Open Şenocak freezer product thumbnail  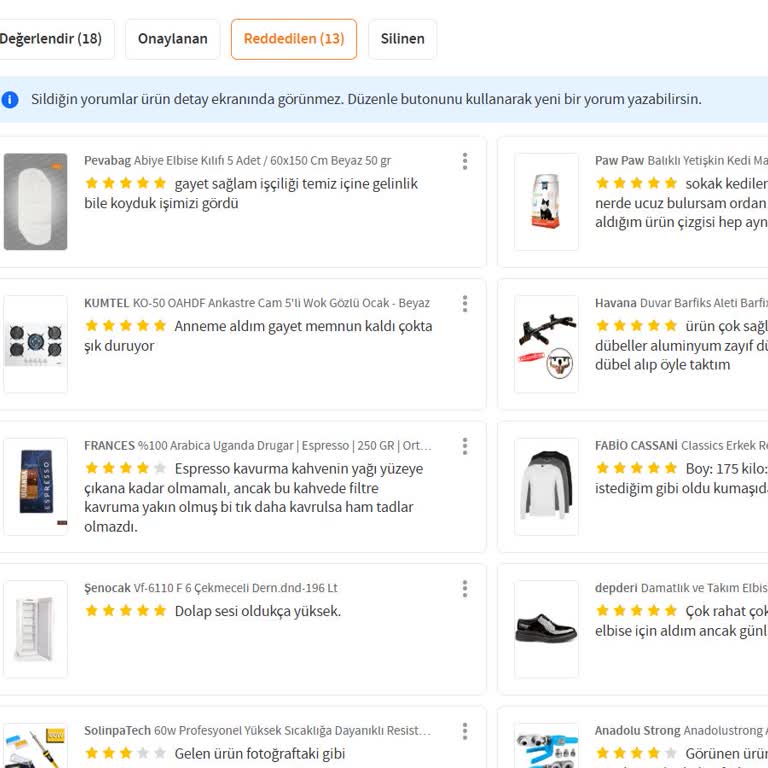tap(36, 629)
